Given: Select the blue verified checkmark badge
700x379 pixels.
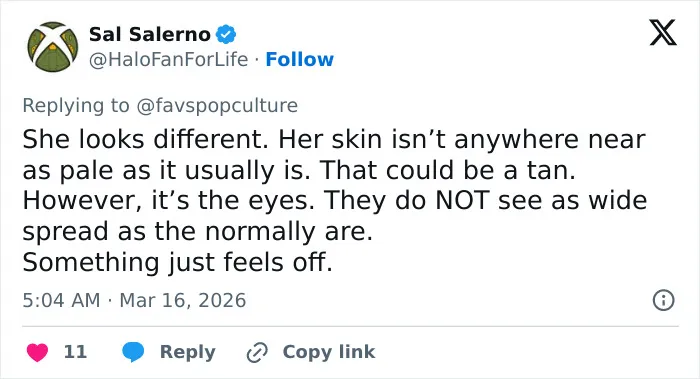Looking at the screenshot, I should [226, 34].
